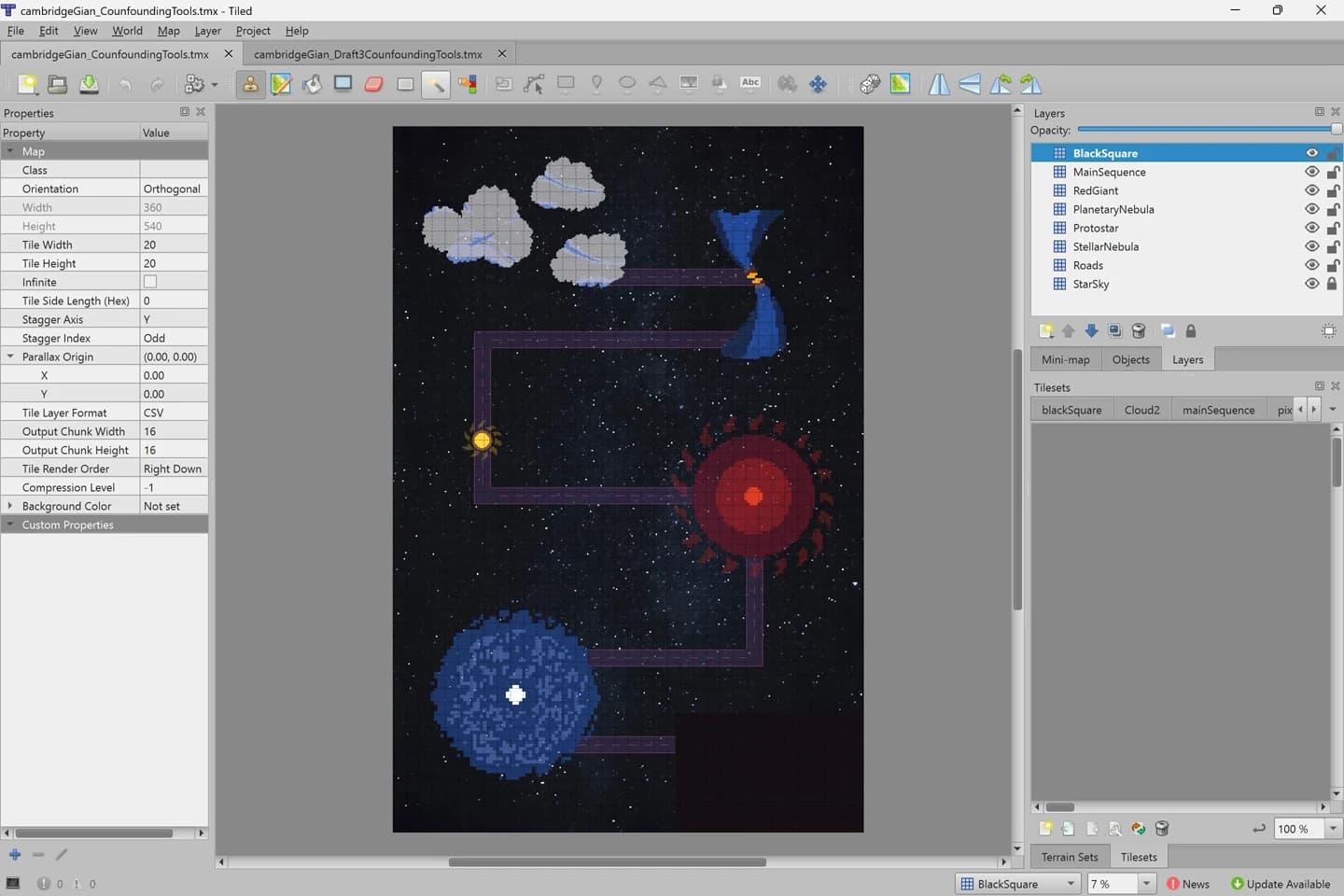Select the Protostar layer row

[x=1186, y=228]
